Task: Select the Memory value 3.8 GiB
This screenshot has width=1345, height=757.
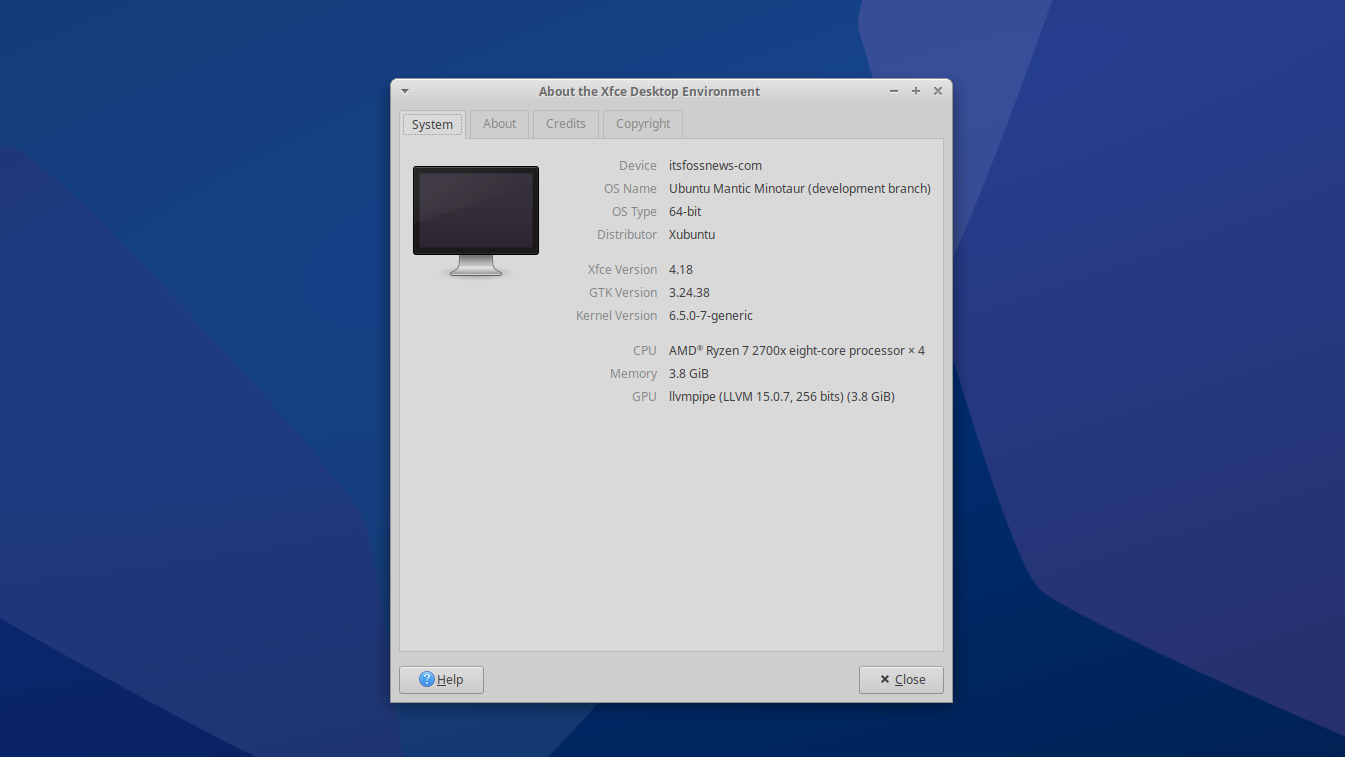Action: point(688,373)
